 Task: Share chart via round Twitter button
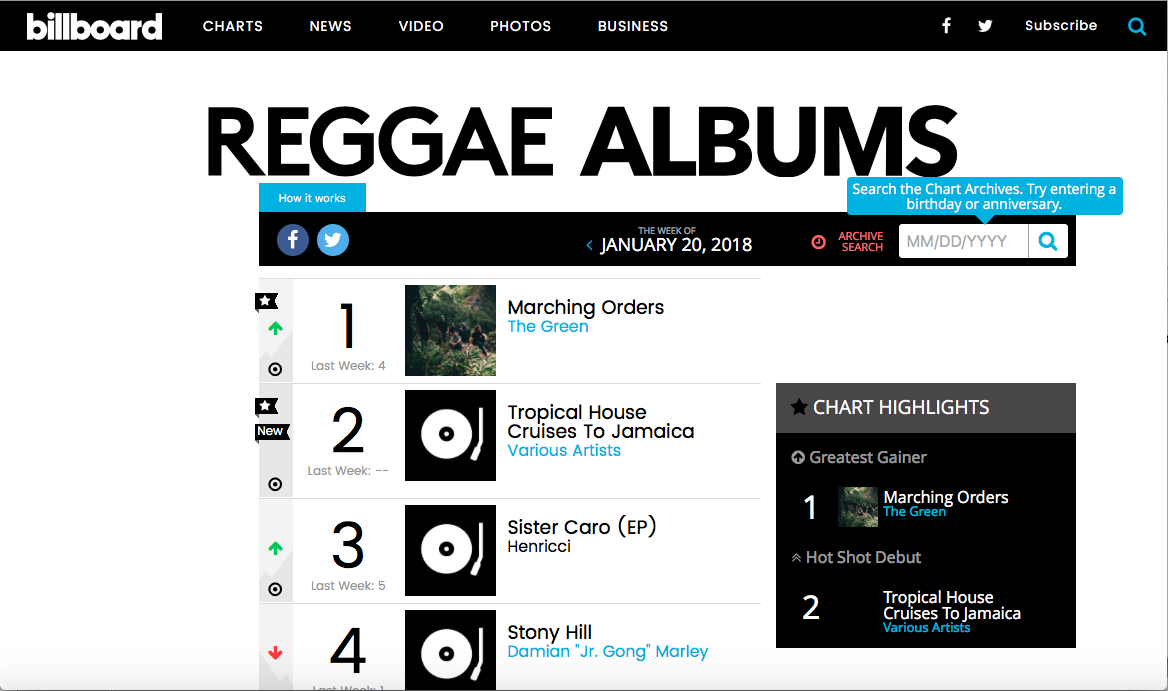click(333, 240)
